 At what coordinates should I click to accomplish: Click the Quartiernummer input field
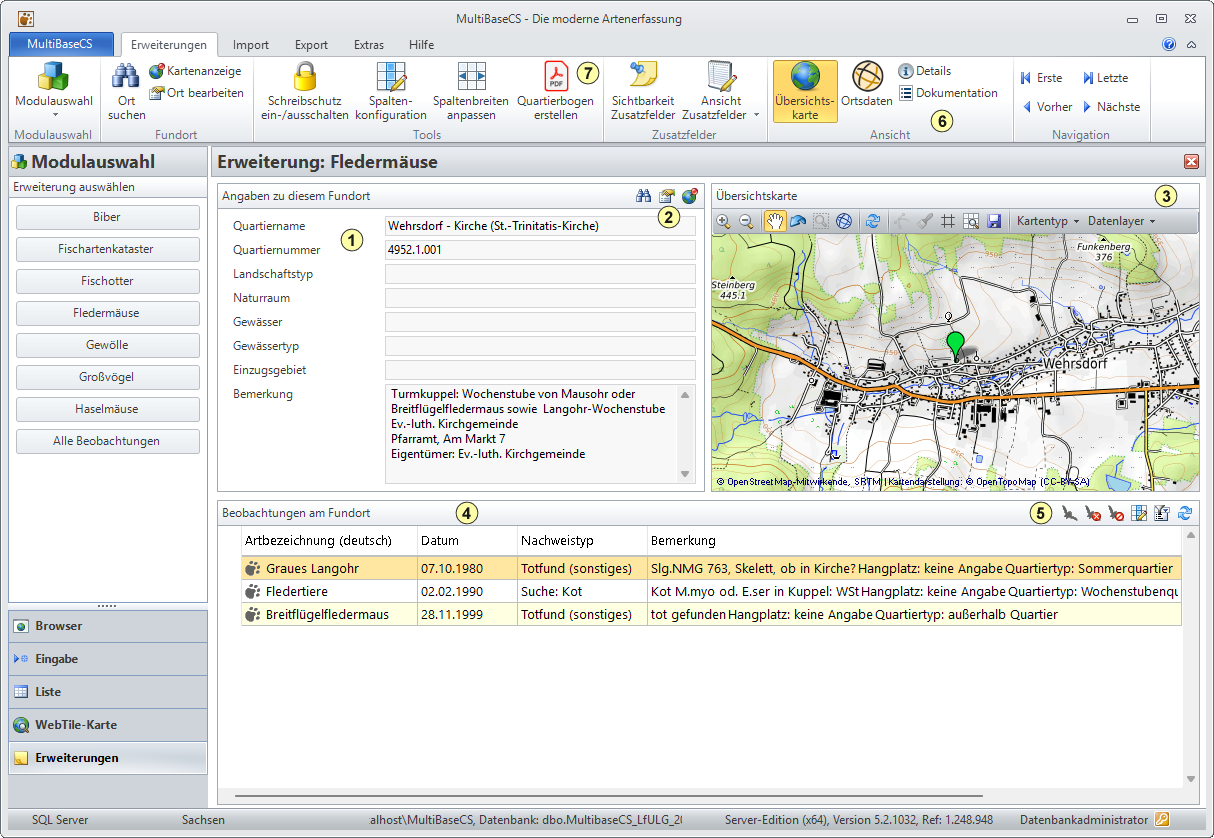click(x=540, y=250)
